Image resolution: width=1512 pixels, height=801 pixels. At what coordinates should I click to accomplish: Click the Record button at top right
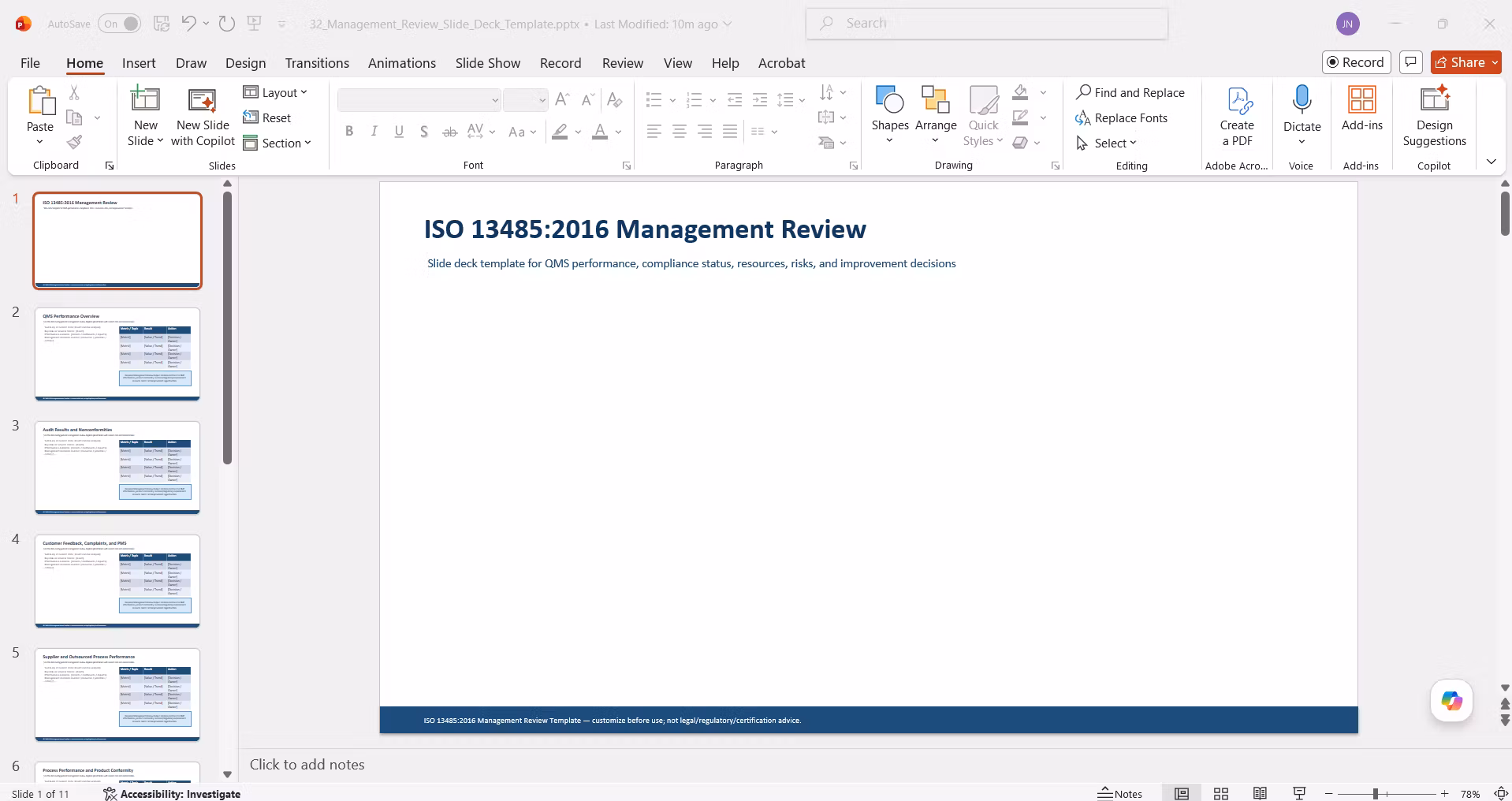(1356, 62)
